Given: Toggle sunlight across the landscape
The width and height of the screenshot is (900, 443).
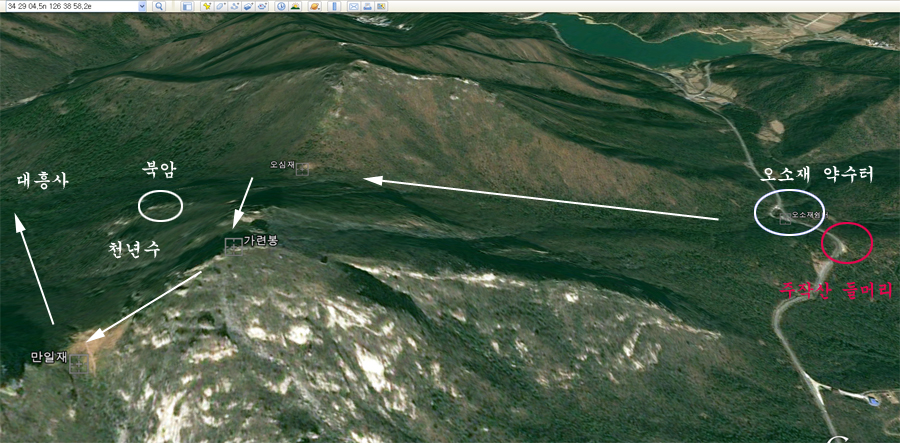Looking at the screenshot, I should coord(296,6).
